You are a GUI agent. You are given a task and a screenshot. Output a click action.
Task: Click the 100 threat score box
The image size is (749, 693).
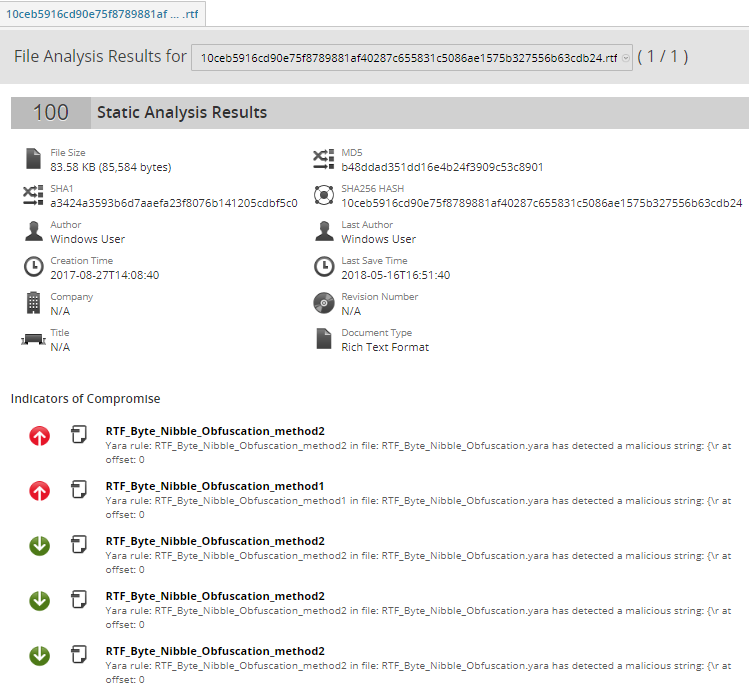pos(50,113)
